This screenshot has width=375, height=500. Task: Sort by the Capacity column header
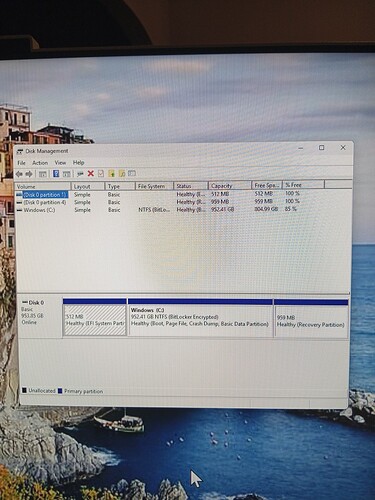(230, 185)
